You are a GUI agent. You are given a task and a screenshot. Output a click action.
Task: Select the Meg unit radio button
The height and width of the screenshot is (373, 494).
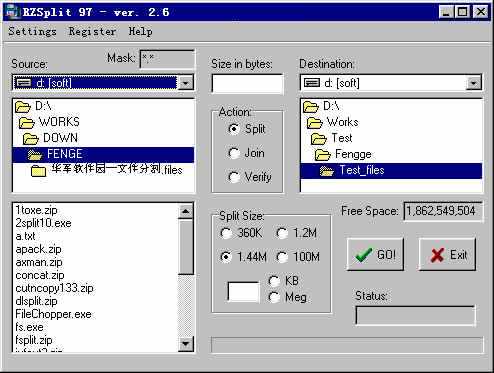pos(274,297)
